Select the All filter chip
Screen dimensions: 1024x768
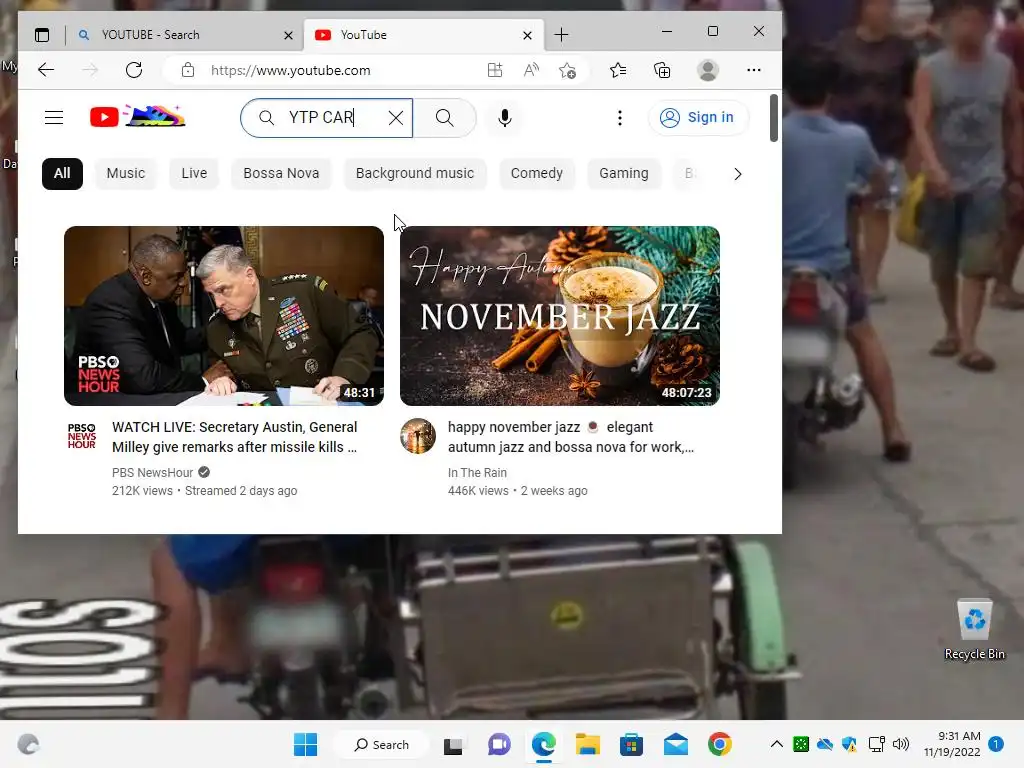[x=62, y=174]
